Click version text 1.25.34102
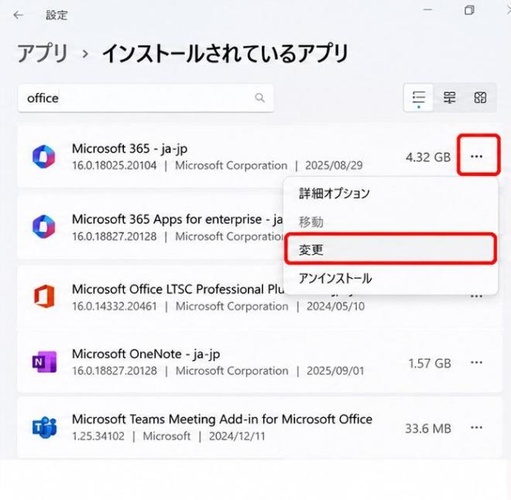Image resolution: width=511 pixels, height=500 pixels. (98, 436)
